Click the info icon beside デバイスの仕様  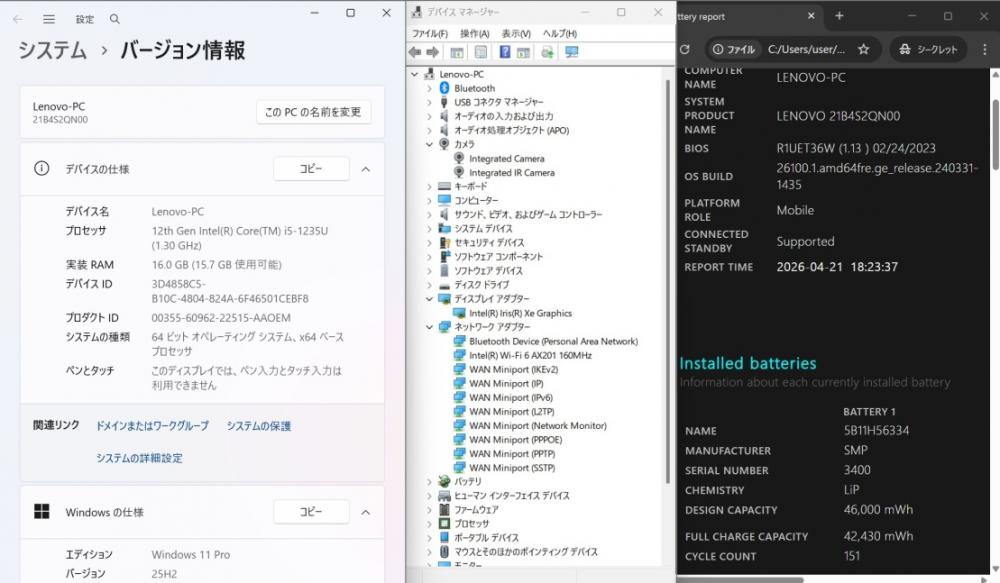tap(41, 168)
